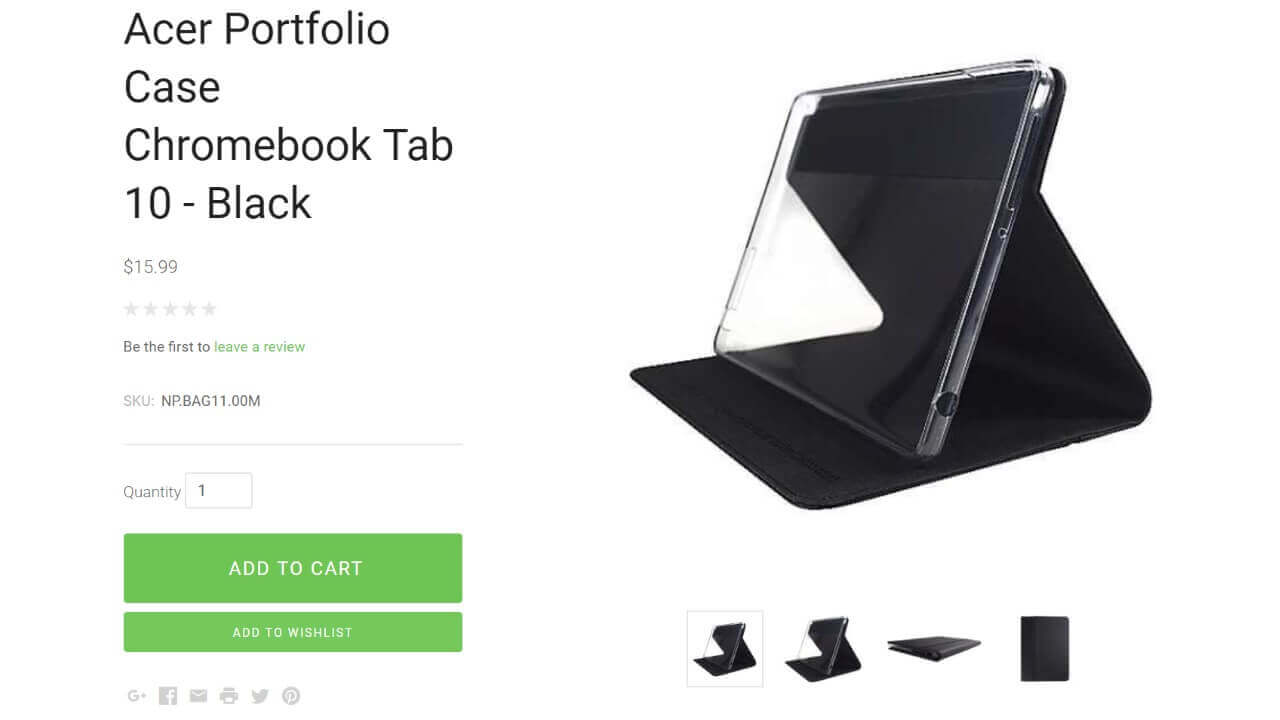Share product on Google Plus
The image size is (1280, 720).
(137, 696)
